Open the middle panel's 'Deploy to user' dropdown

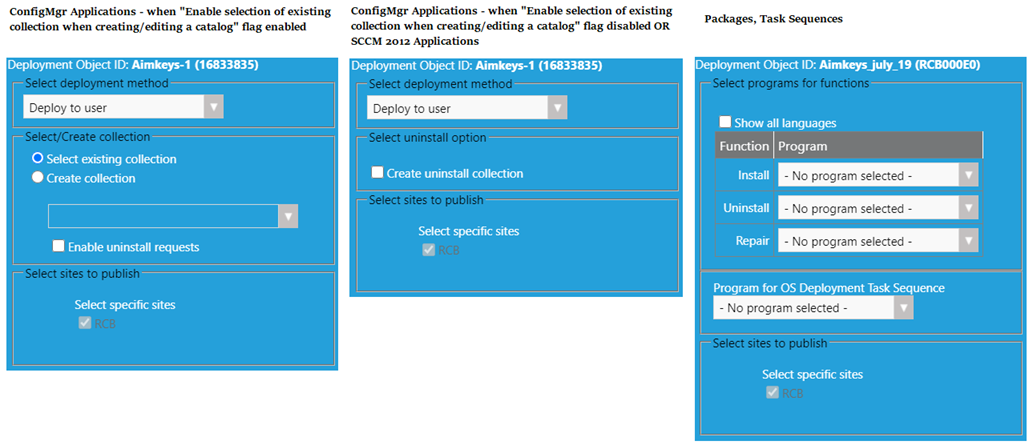pyautogui.click(x=466, y=108)
